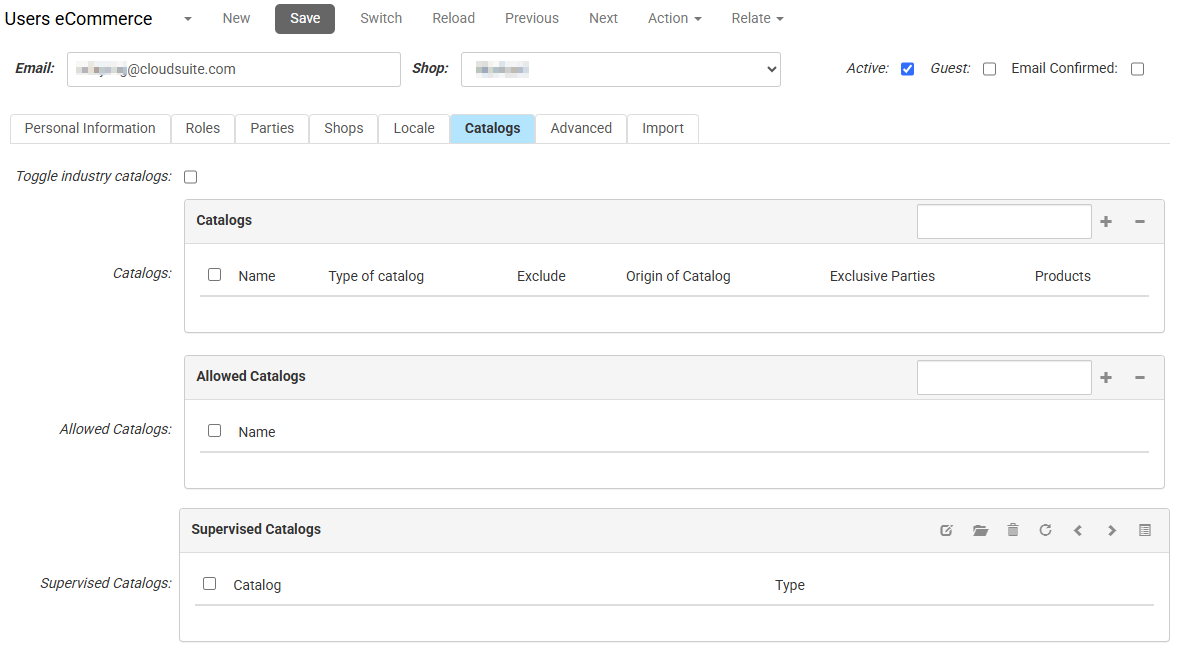Open selected record in Supervised Catalogs
Screen dimensions: 1182x655
(x=980, y=530)
